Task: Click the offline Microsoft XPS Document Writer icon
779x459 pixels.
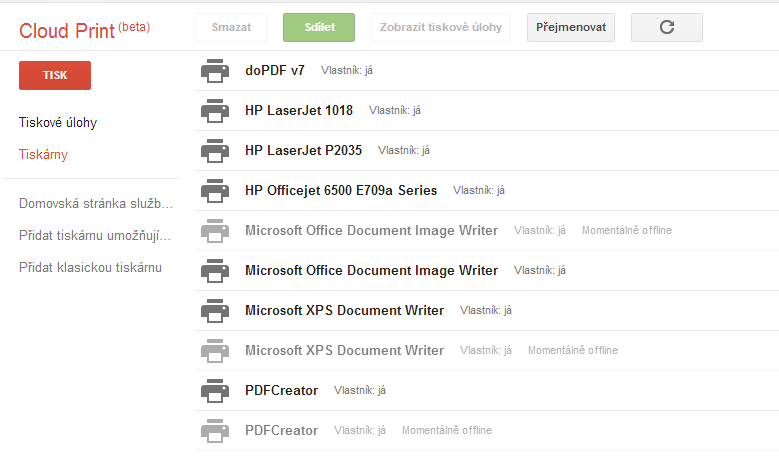Action: [215, 351]
